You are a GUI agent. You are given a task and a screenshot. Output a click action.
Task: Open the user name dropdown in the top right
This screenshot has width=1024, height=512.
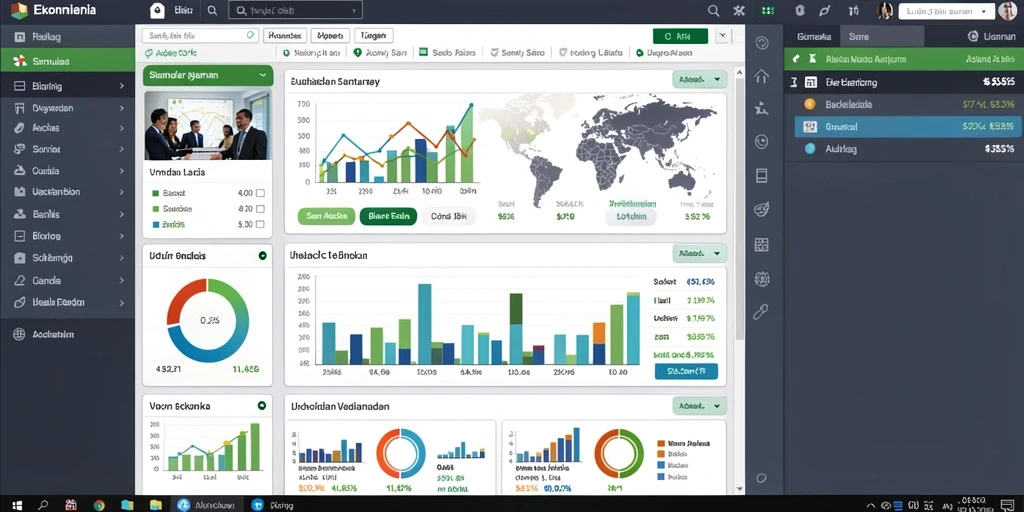(946, 11)
